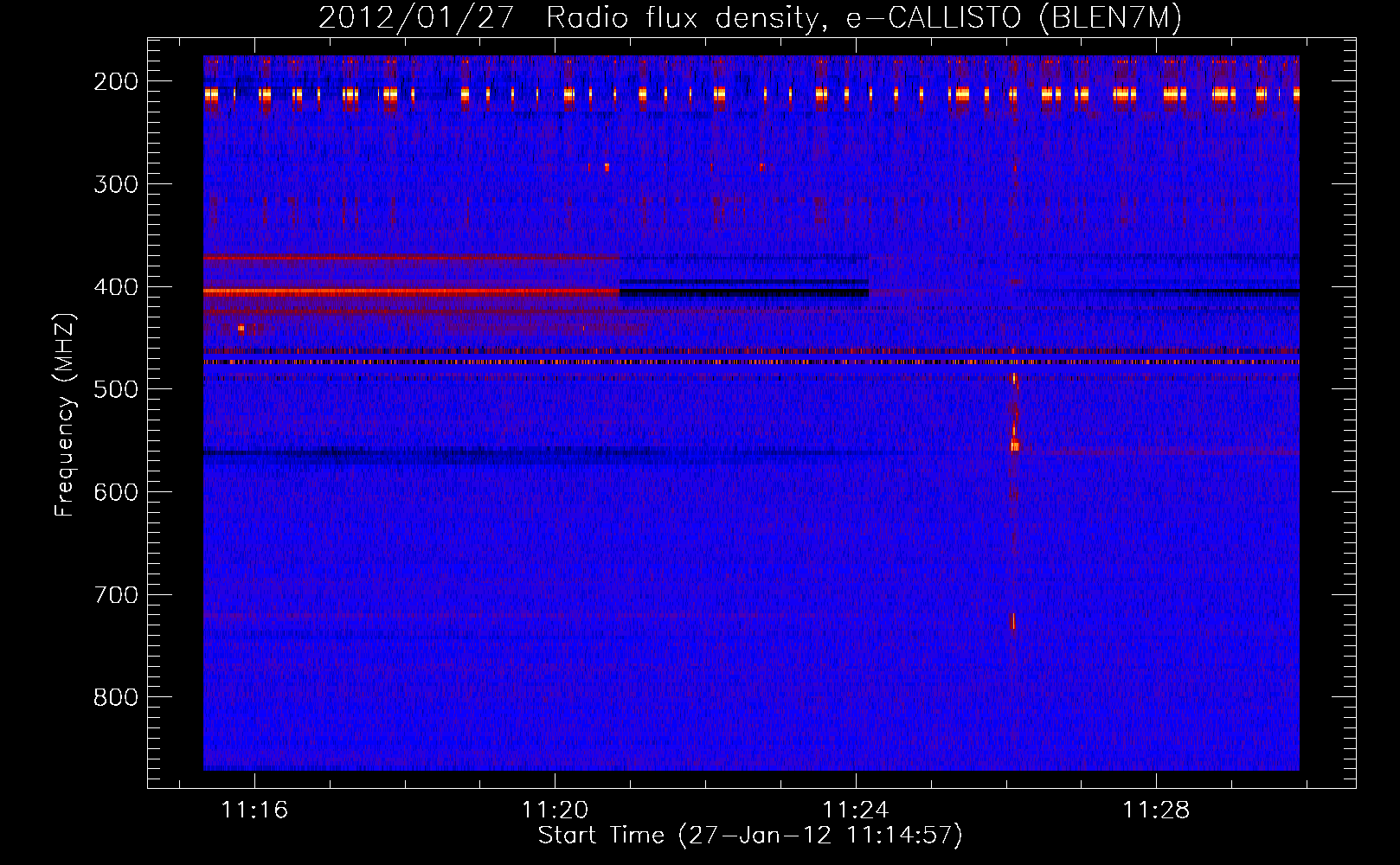
Task: Click the "Frequency (MHZ)" vertical axis label
Action: (65, 414)
